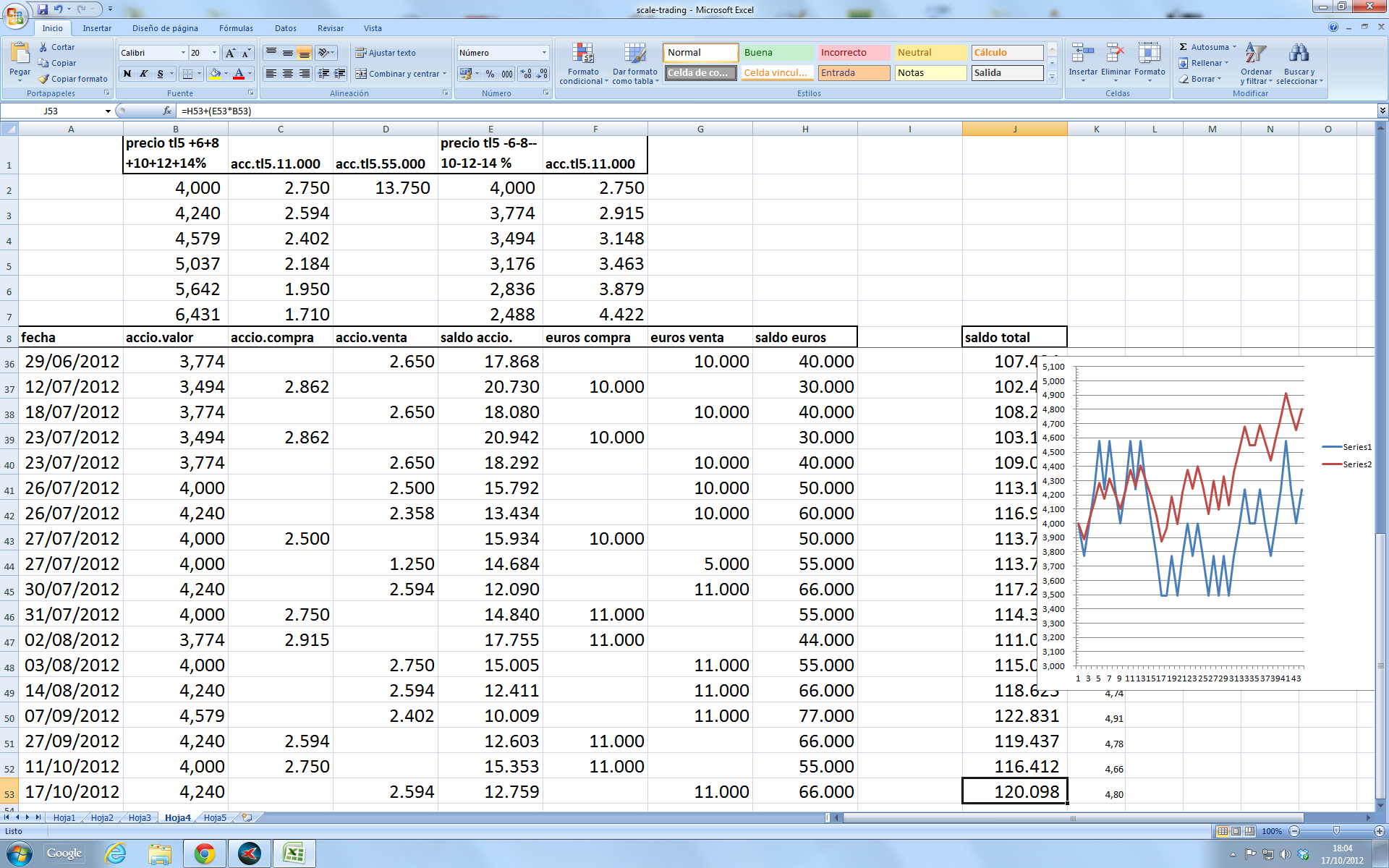
Task: Click the Chrome icon in taskbar
Action: click(205, 854)
